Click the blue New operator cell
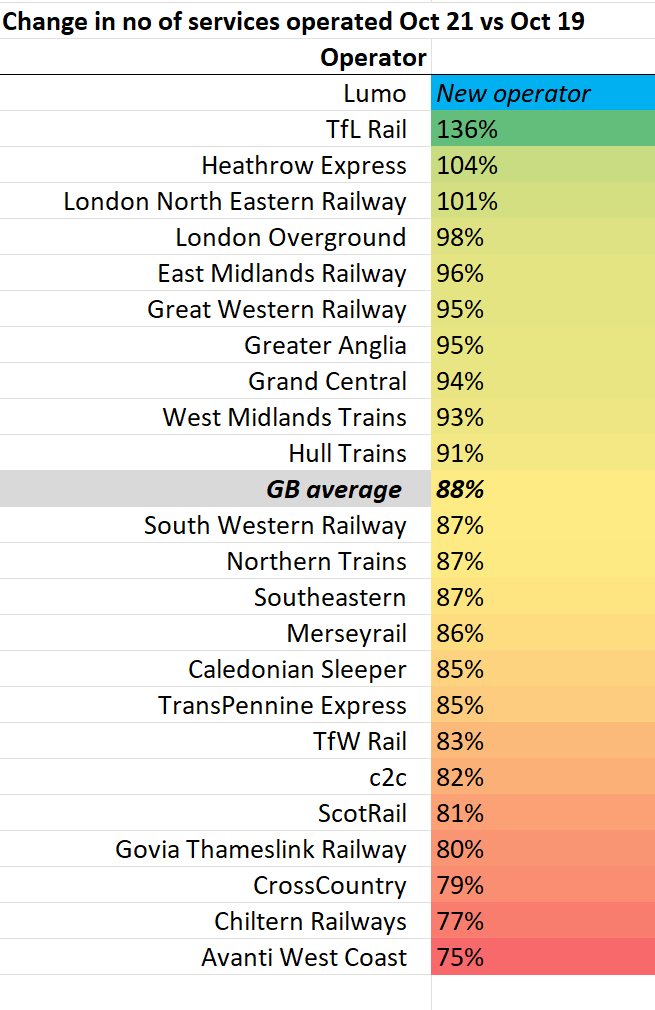 (543, 93)
